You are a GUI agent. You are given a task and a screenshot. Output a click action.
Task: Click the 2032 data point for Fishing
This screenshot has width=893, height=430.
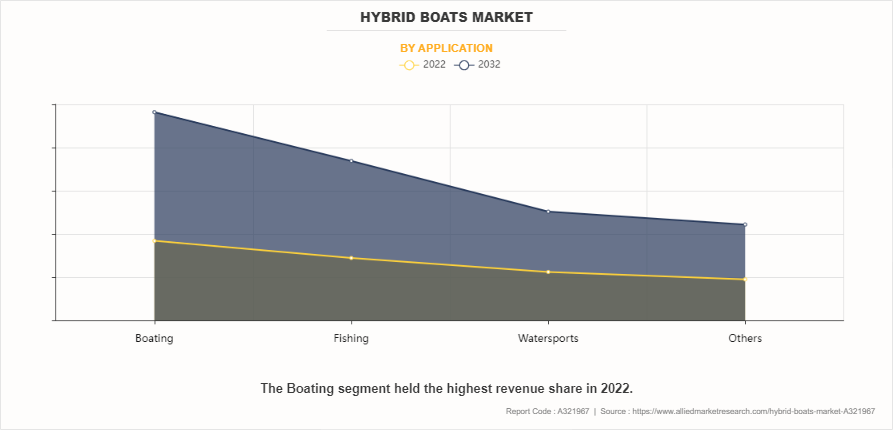click(351, 161)
